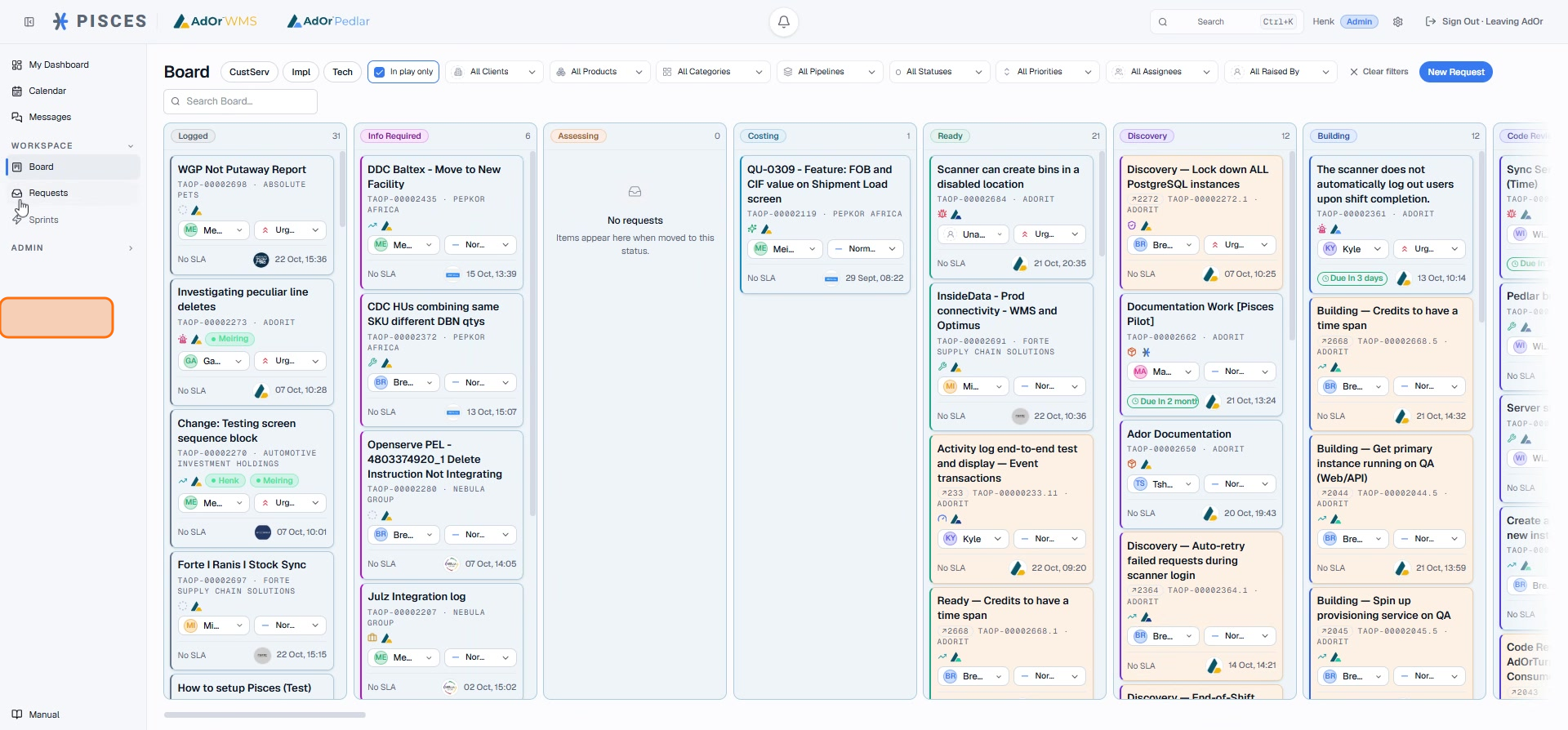1568x730 pixels.
Task: Click the Sign Out icon
Action: pos(1431,22)
